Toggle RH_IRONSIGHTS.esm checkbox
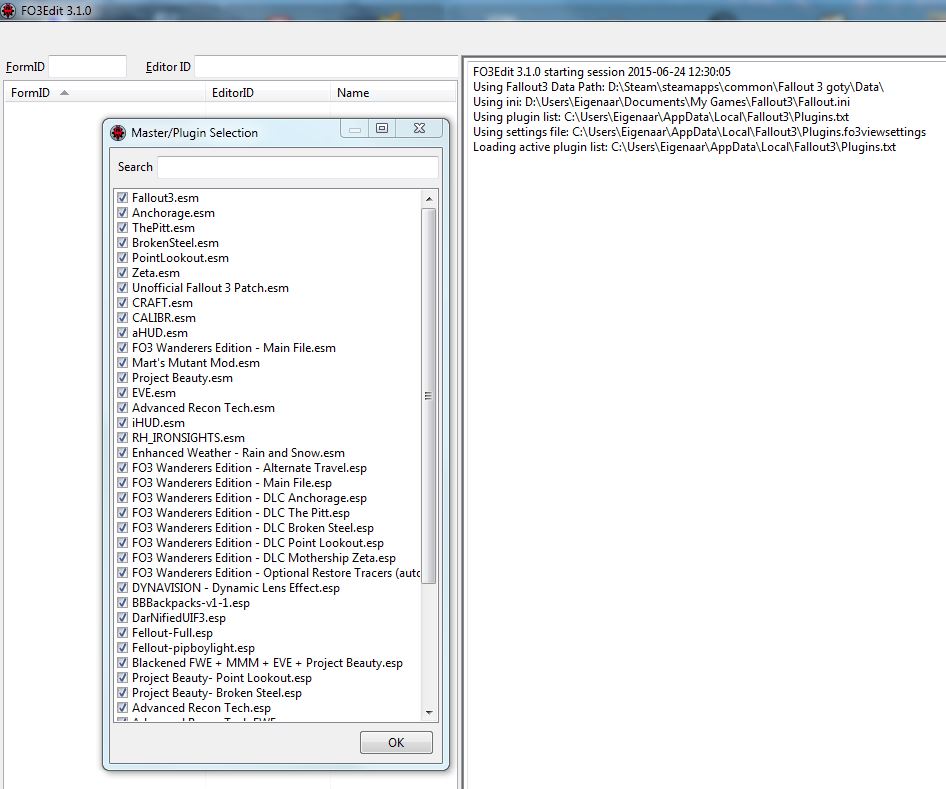The height and width of the screenshot is (789, 946). (x=122, y=438)
